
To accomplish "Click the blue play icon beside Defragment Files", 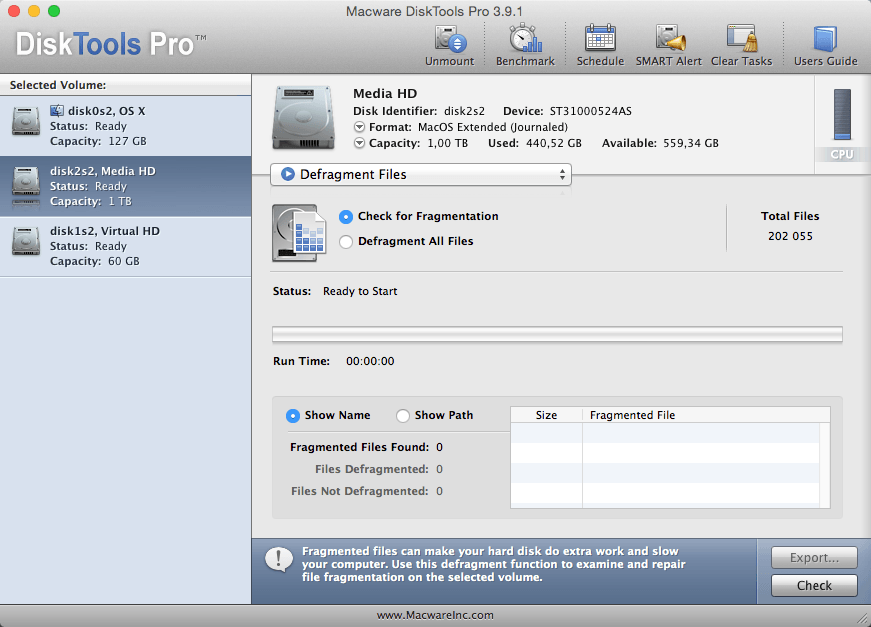I will 288,174.
